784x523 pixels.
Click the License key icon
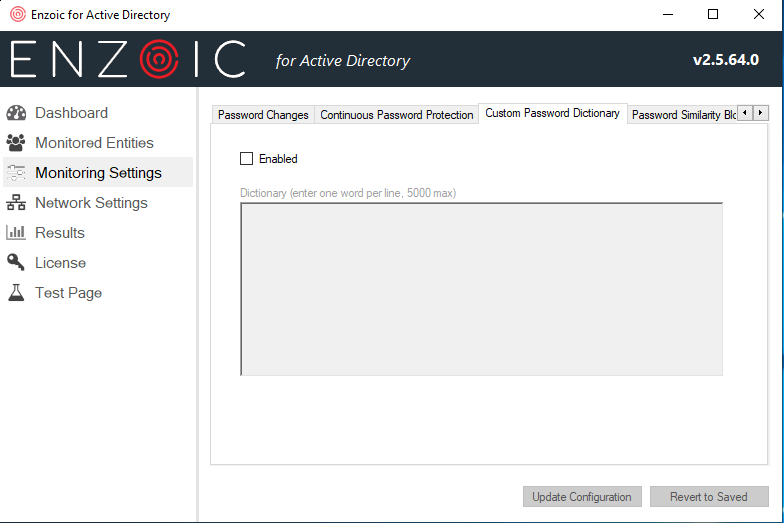(x=16, y=263)
